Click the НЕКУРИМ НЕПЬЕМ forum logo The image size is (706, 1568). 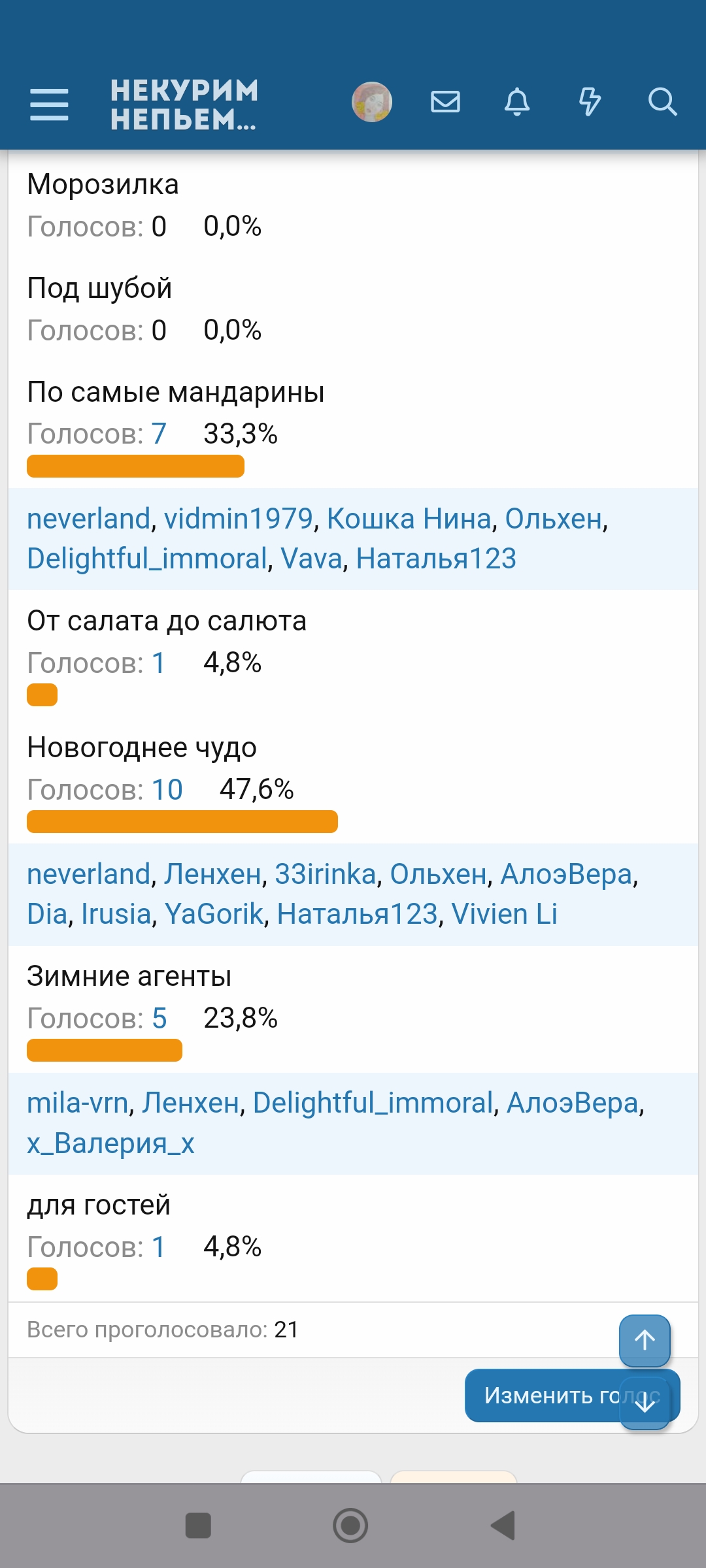[184, 105]
